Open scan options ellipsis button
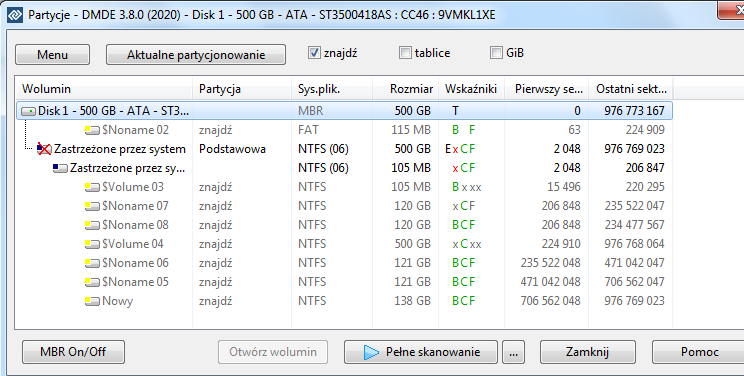The image size is (744, 376). pos(513,352)
